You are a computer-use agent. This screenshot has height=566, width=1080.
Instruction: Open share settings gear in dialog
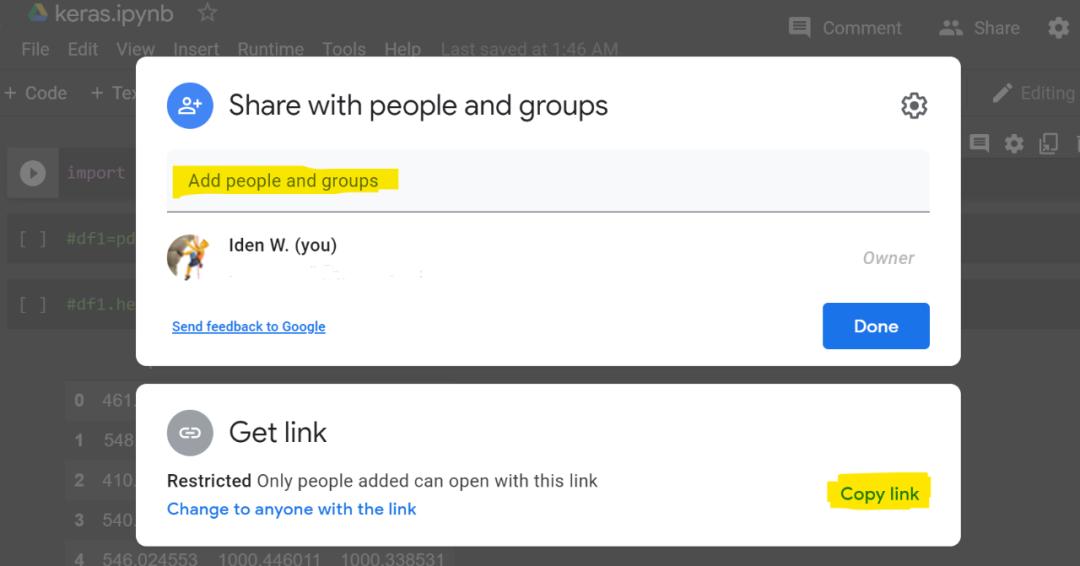tap(914, 106)
